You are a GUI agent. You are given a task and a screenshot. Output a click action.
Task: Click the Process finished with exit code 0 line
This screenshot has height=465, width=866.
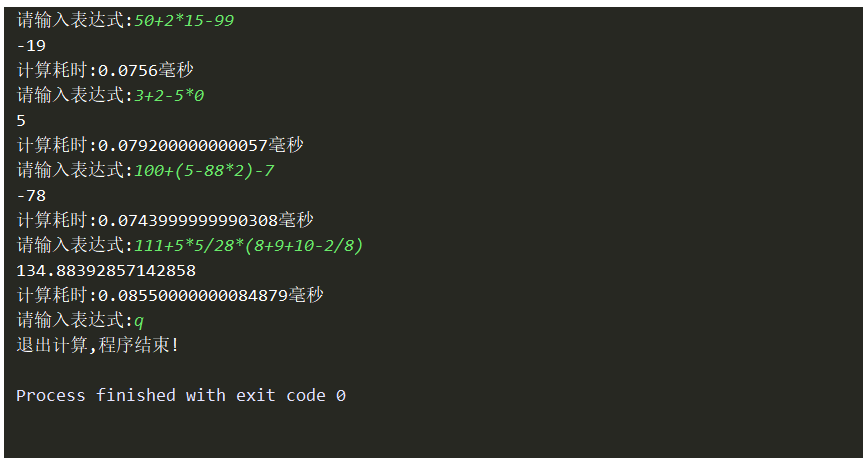(181, 395)
